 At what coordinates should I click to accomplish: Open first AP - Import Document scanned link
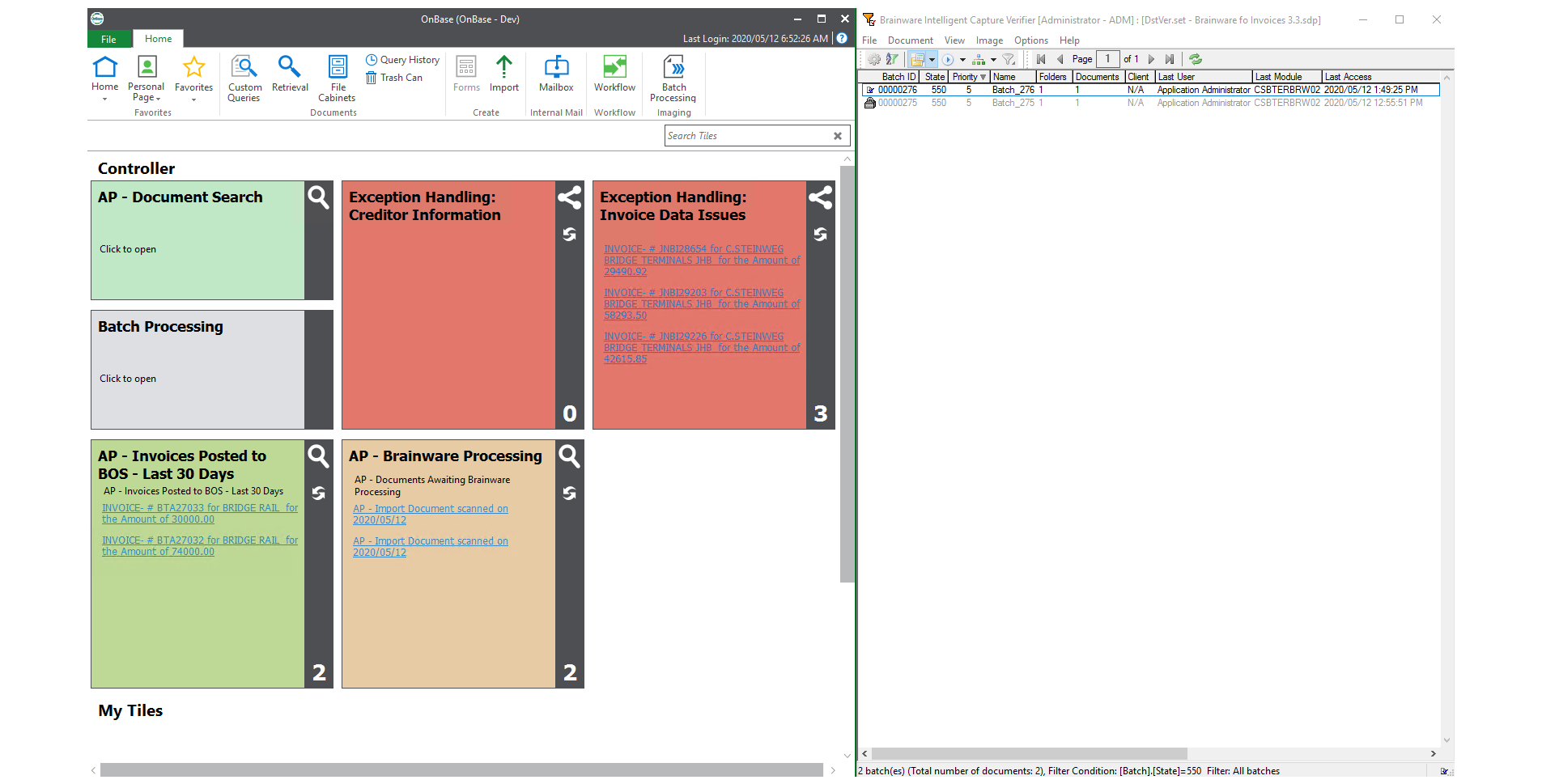pos(431,515)
